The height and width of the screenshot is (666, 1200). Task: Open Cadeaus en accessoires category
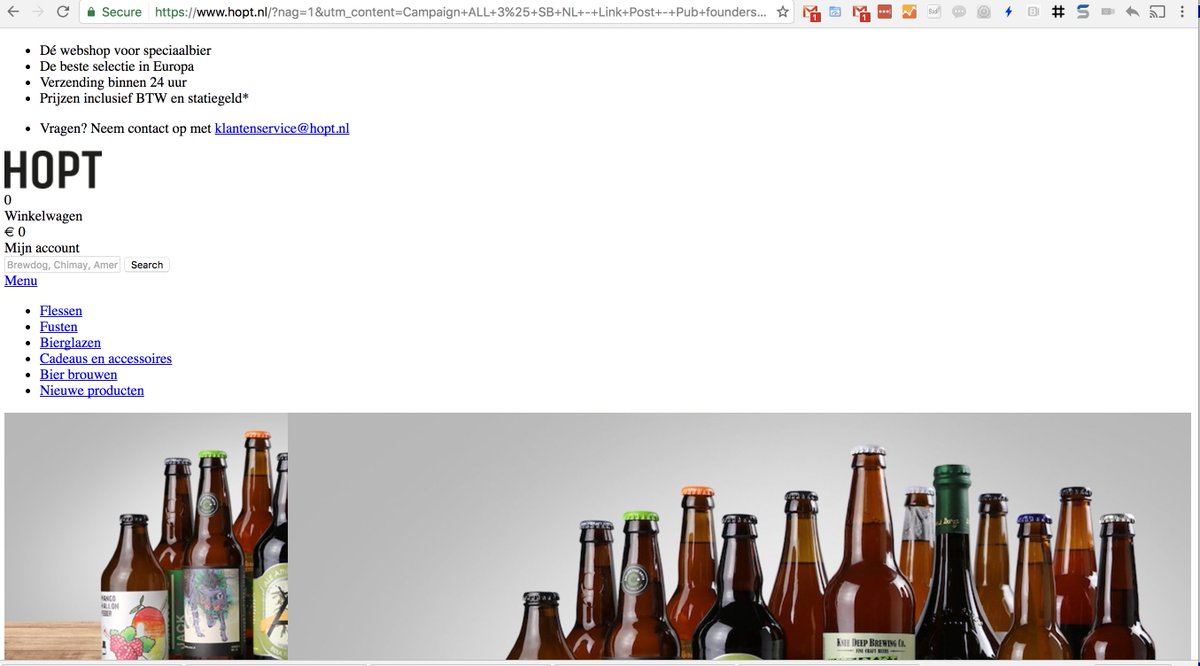106,358
